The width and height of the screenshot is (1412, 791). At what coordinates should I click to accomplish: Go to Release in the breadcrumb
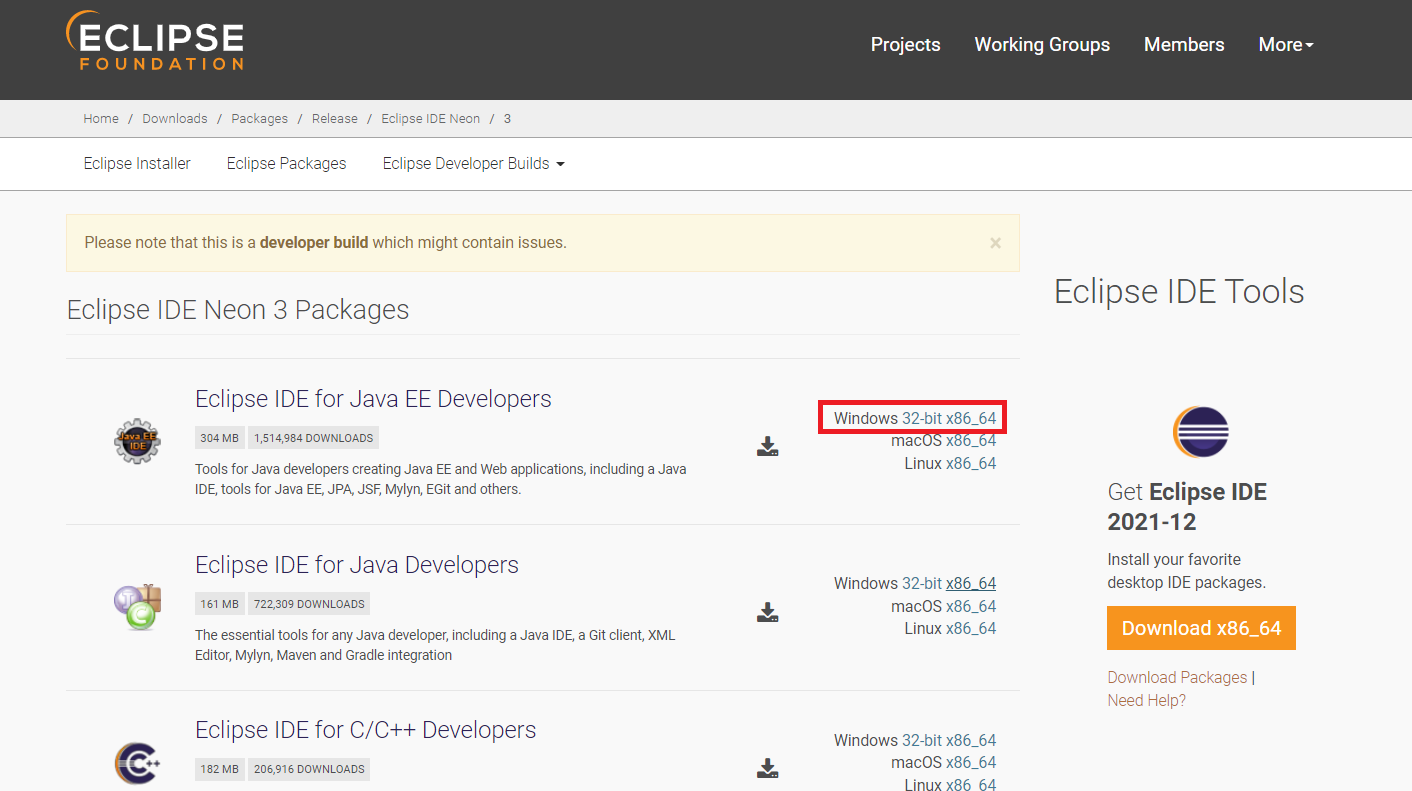(x=335, y=118)
